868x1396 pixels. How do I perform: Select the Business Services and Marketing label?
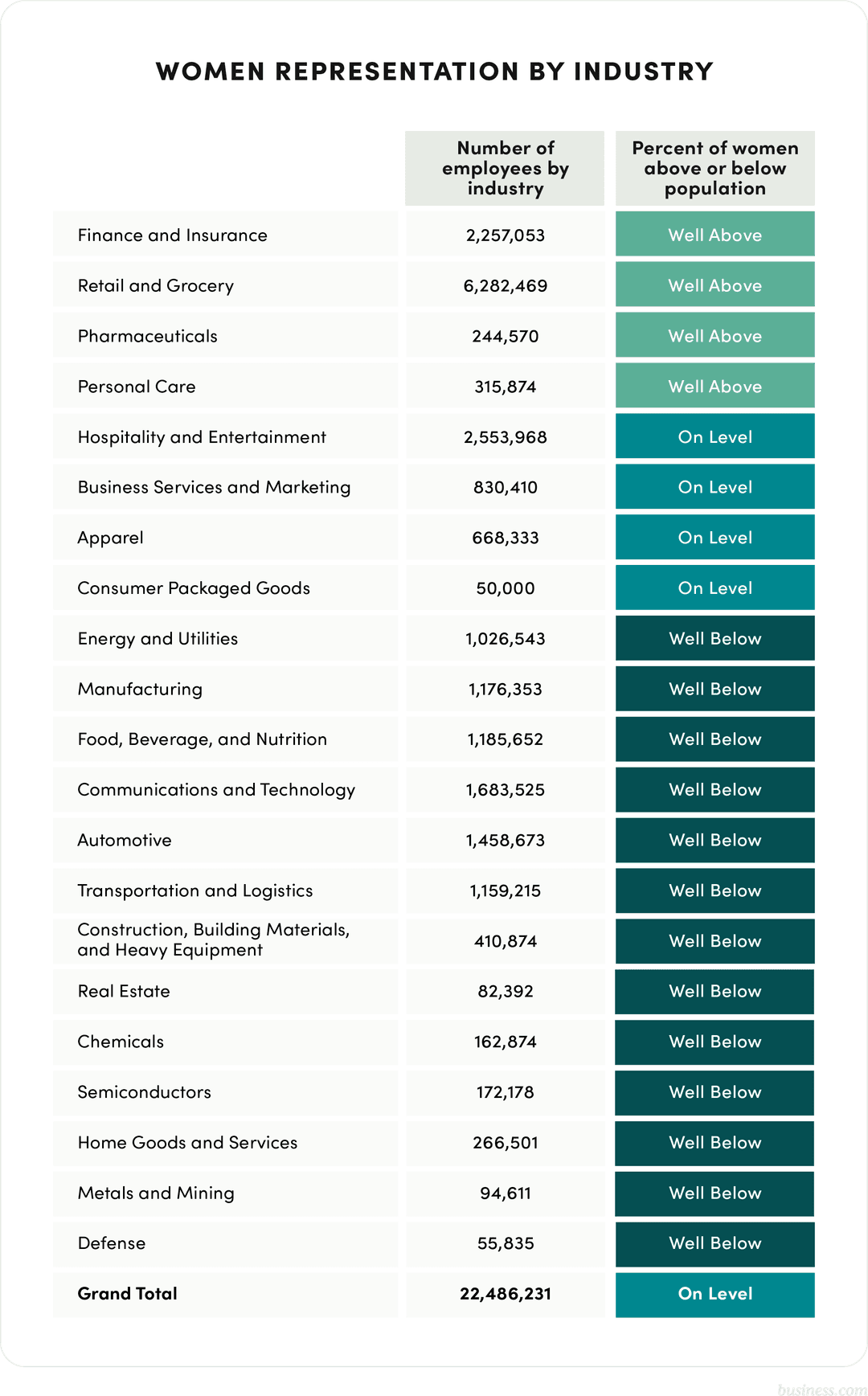click(x=214, y=487)
